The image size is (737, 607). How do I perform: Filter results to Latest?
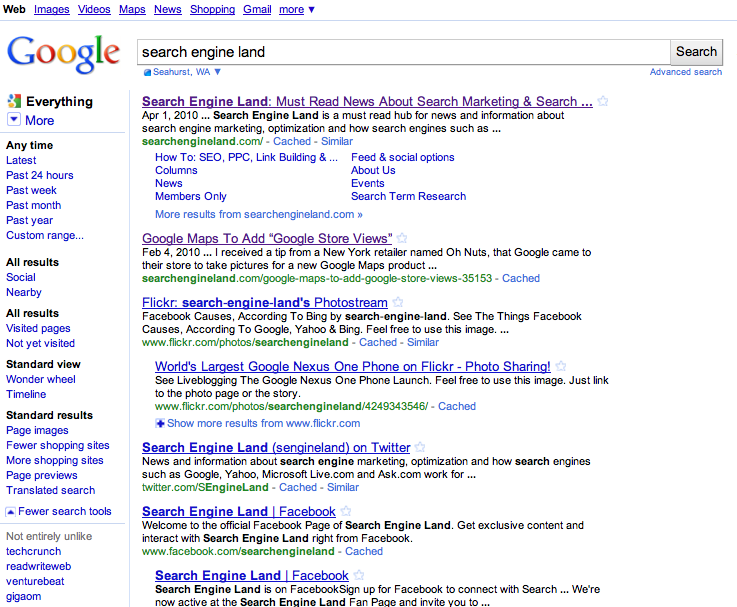coord(21,160)
